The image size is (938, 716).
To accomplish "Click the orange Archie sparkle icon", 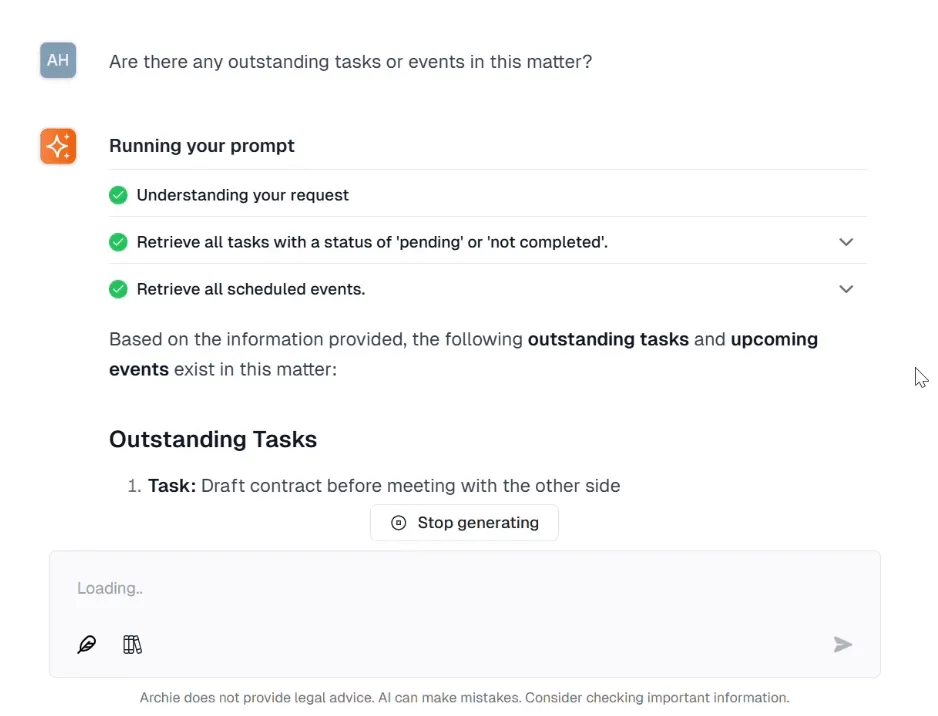I will 58,146.
